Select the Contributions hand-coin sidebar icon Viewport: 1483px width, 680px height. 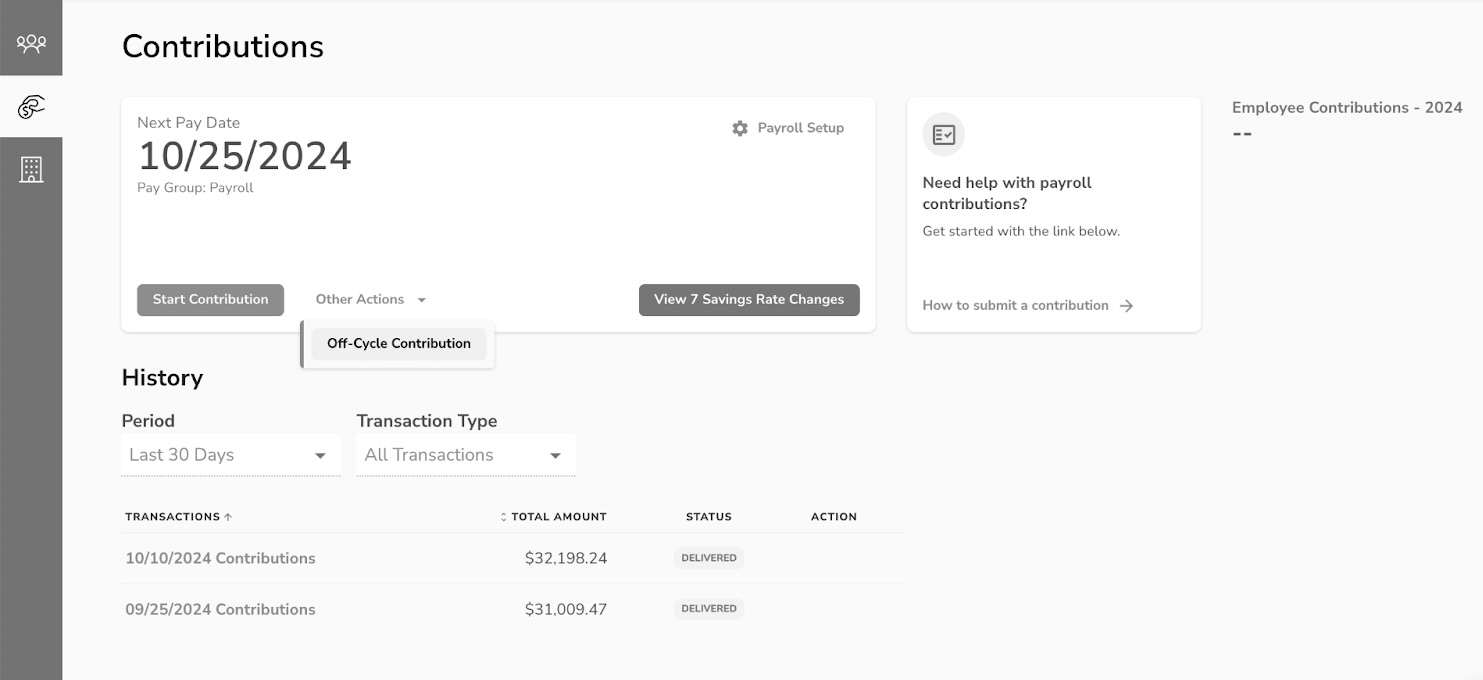[x=31, y=107]
